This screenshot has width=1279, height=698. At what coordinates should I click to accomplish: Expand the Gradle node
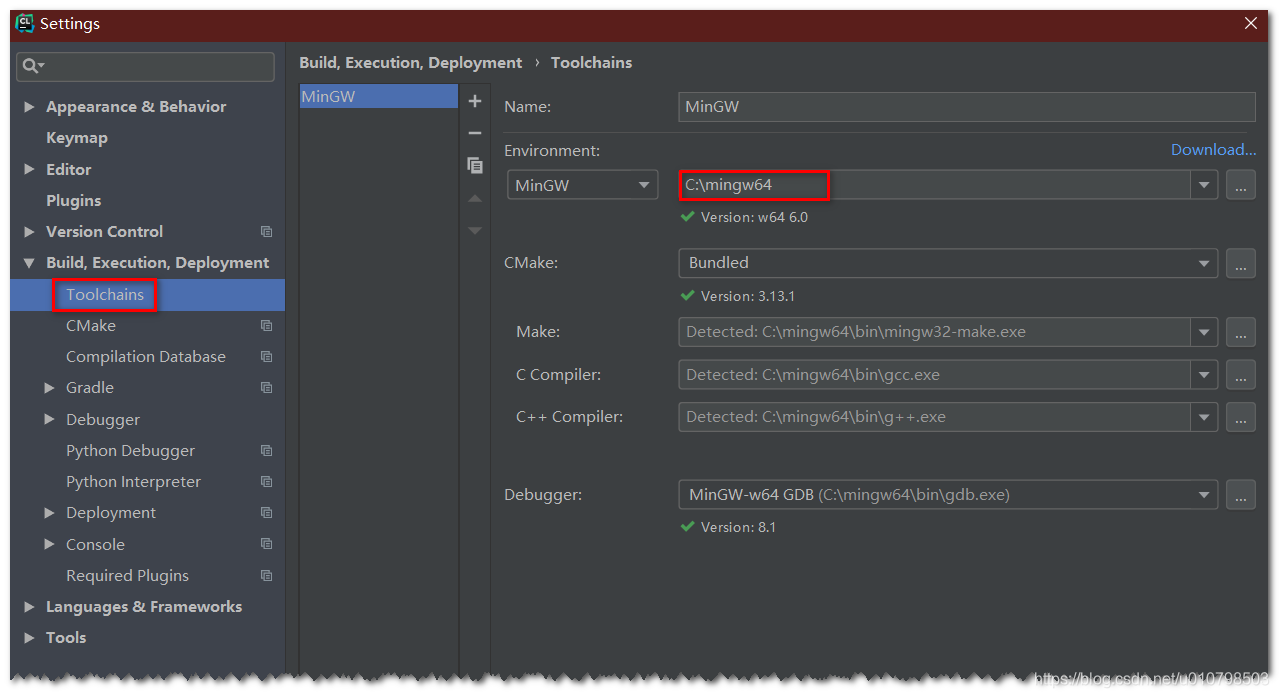49,388
